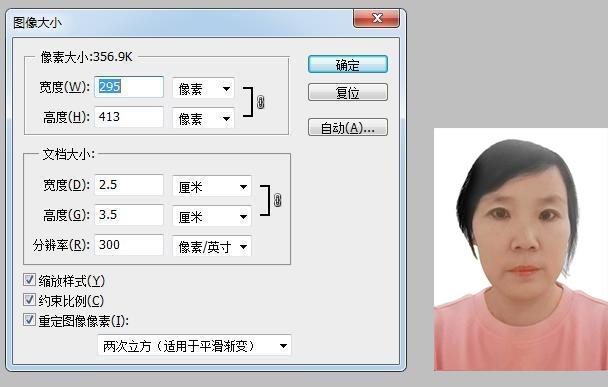608x387 pixels.
Task: Open the 两次立方 resampling method dropdown
Action: [194, 345]
